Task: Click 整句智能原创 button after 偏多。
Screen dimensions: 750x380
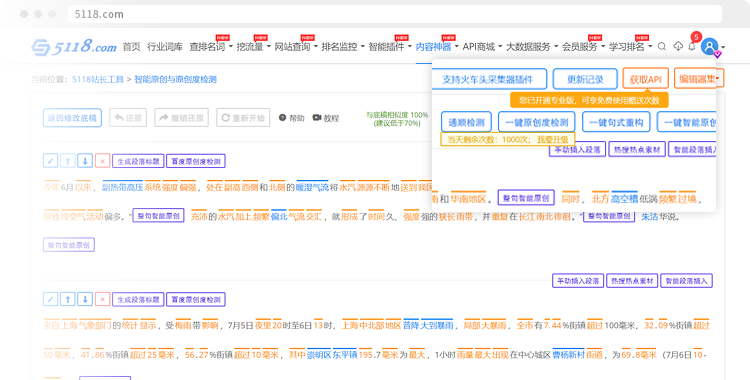Action: click(158, 216)
